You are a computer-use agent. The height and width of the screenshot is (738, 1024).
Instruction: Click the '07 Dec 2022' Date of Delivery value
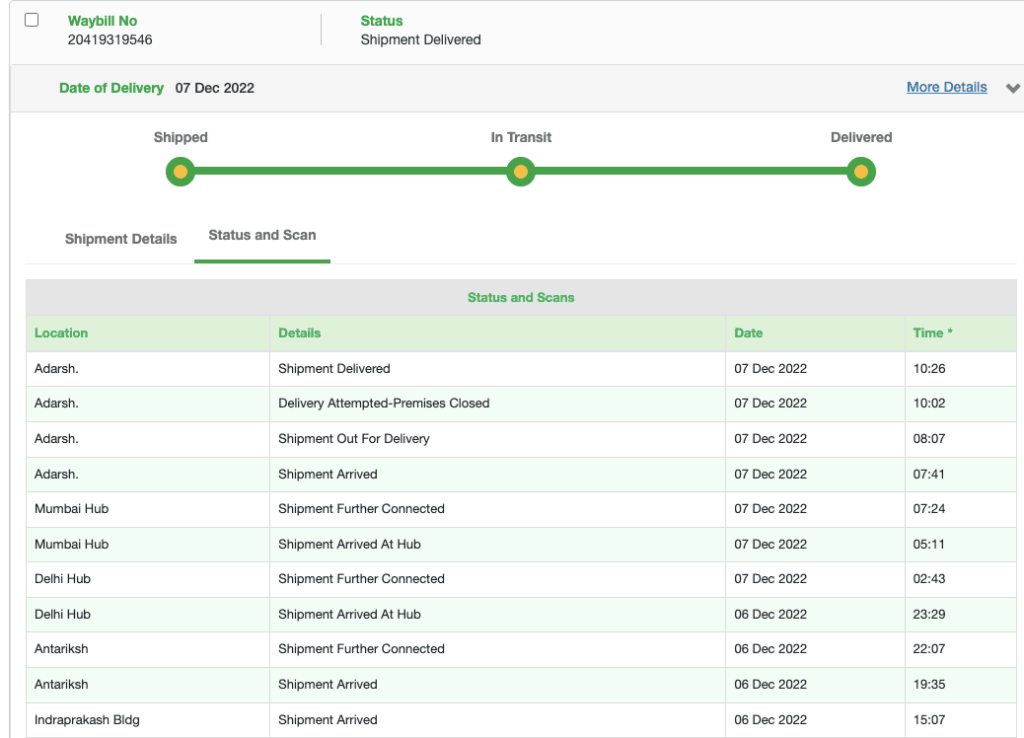[x=214, y=88]
